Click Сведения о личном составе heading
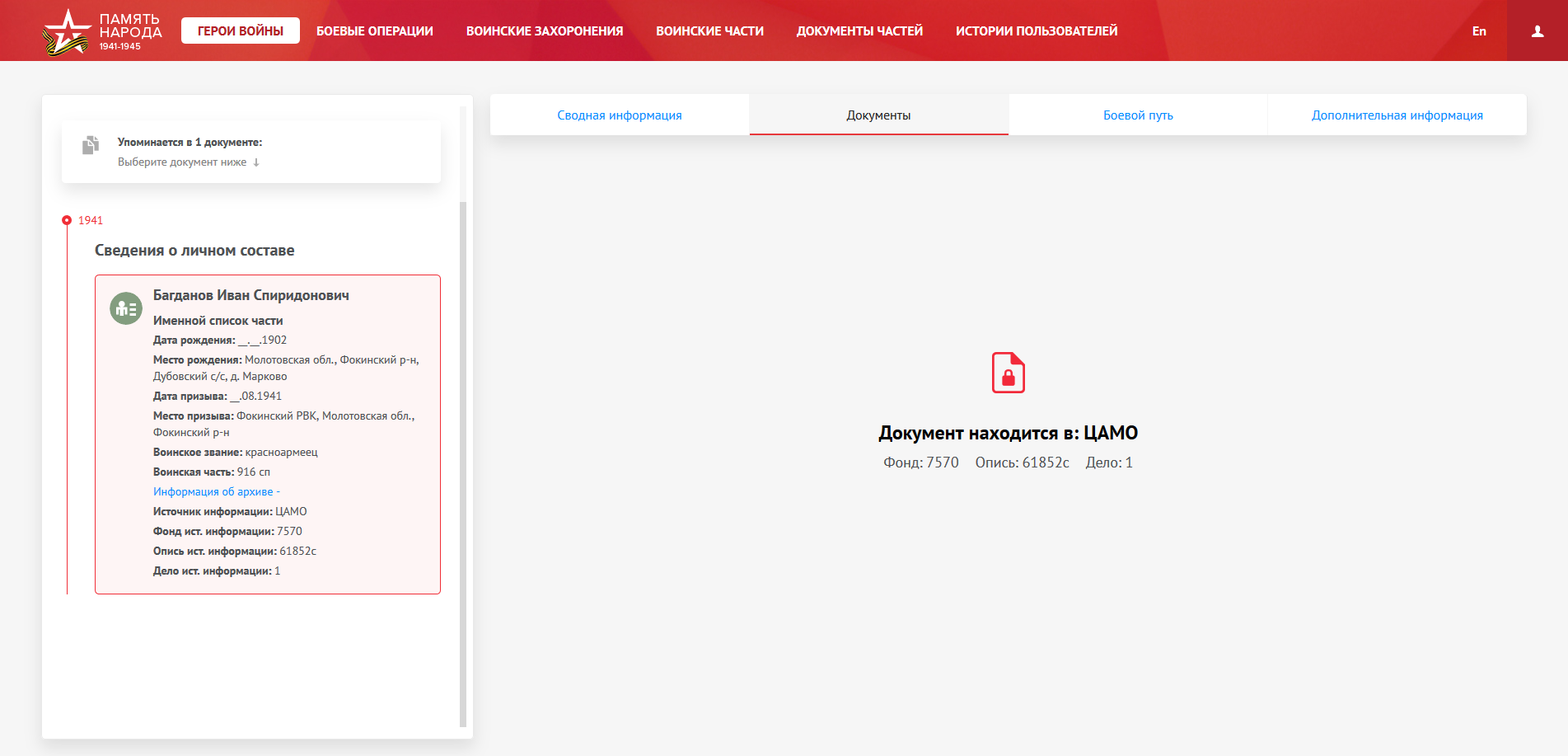The image size is (1568, 756). (x=194, y=250)
